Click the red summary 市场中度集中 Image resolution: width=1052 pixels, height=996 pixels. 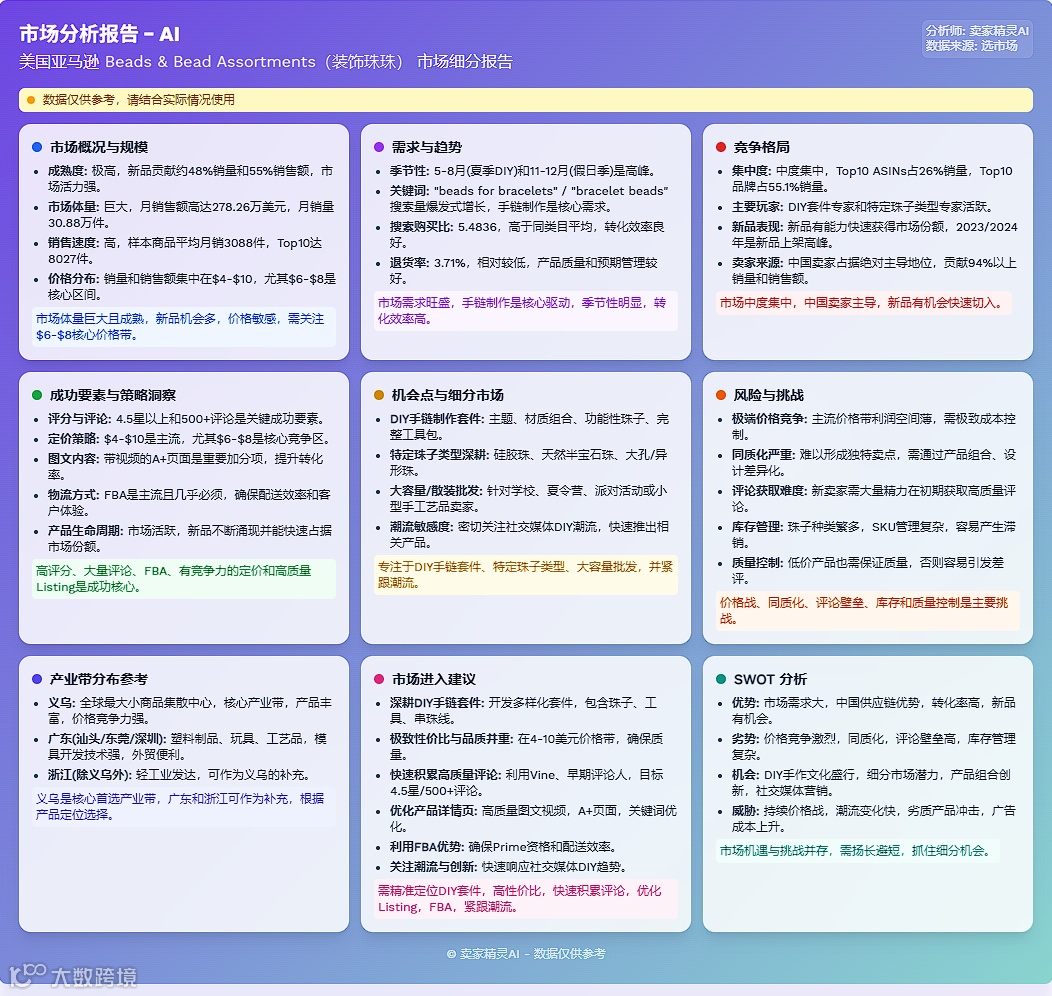[x=863, y=303]
